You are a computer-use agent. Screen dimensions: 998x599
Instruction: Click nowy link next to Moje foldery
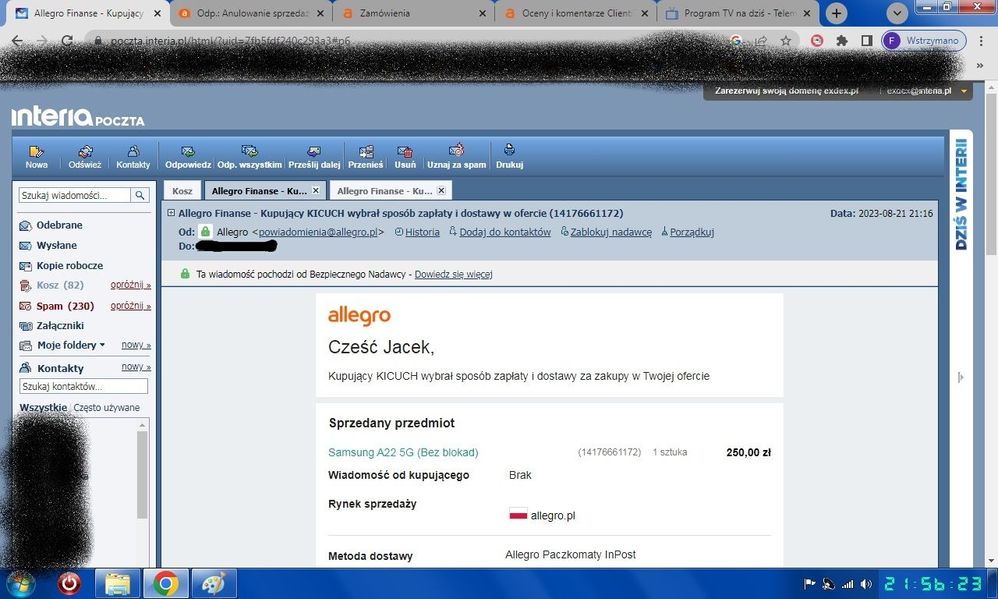pyautogui.click(x=136, y=345)
